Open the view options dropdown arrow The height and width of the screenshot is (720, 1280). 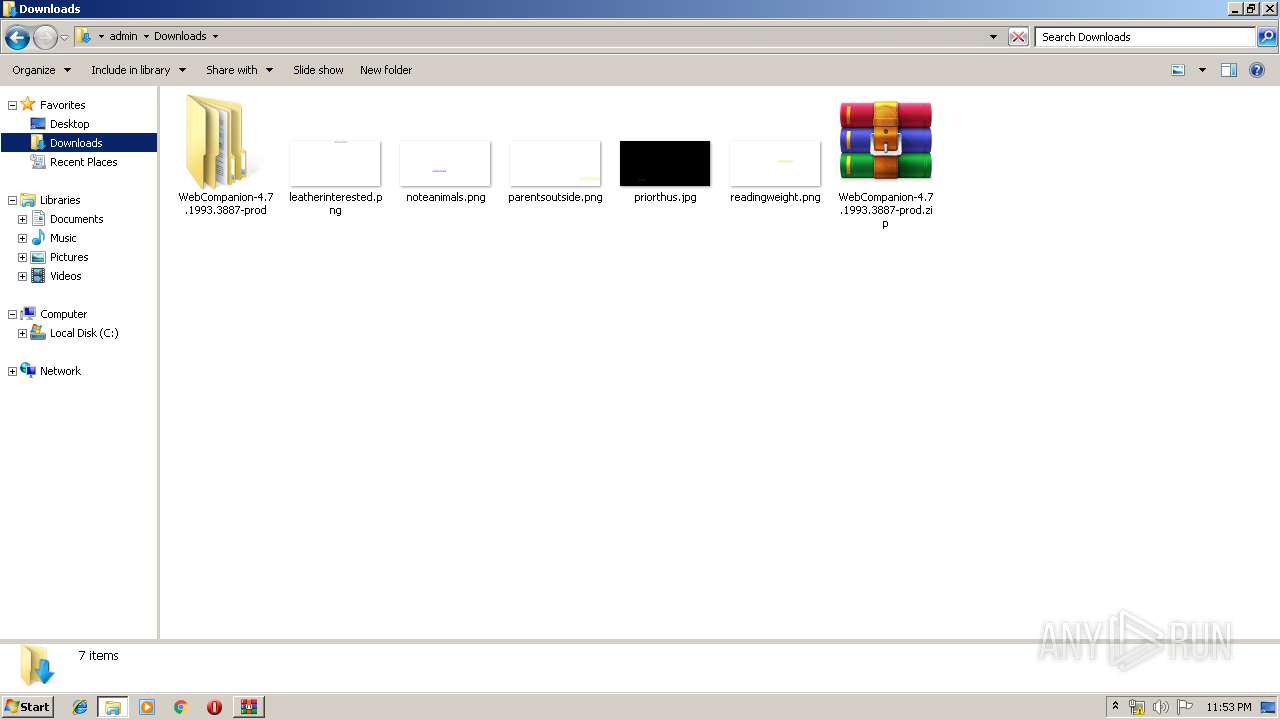[x=1202, y=70]
